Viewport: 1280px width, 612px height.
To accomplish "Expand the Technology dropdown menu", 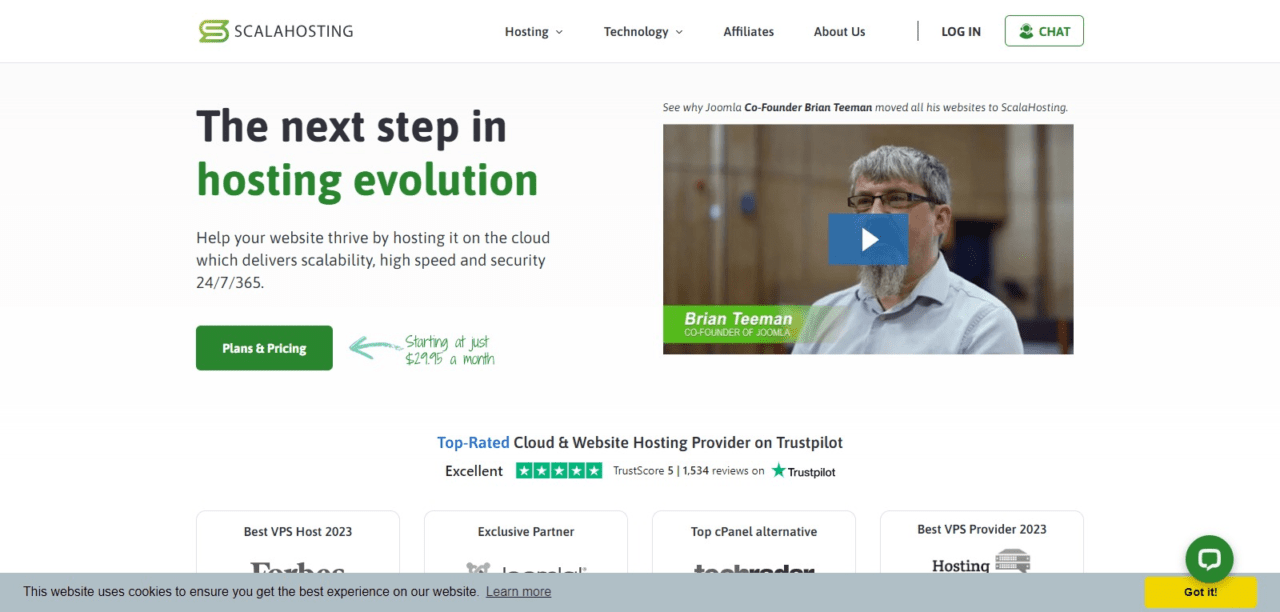I will [x=643, y=32].
